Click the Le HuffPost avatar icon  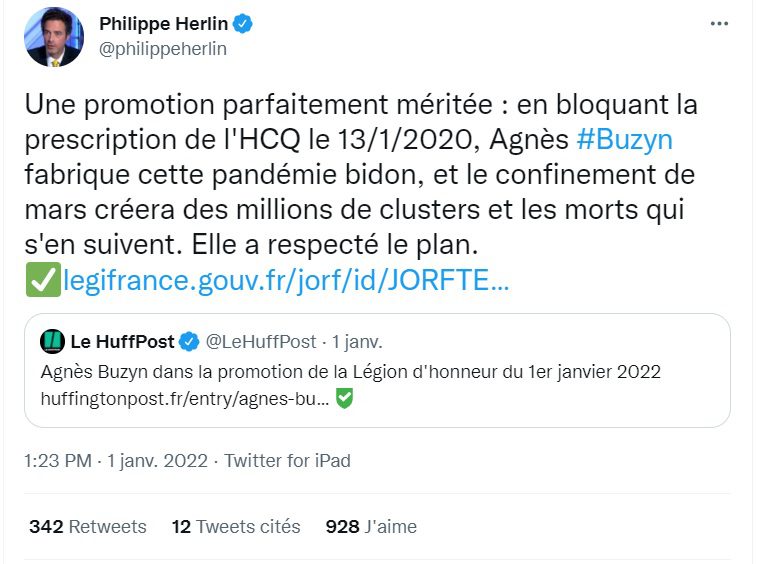click(53, 341)
